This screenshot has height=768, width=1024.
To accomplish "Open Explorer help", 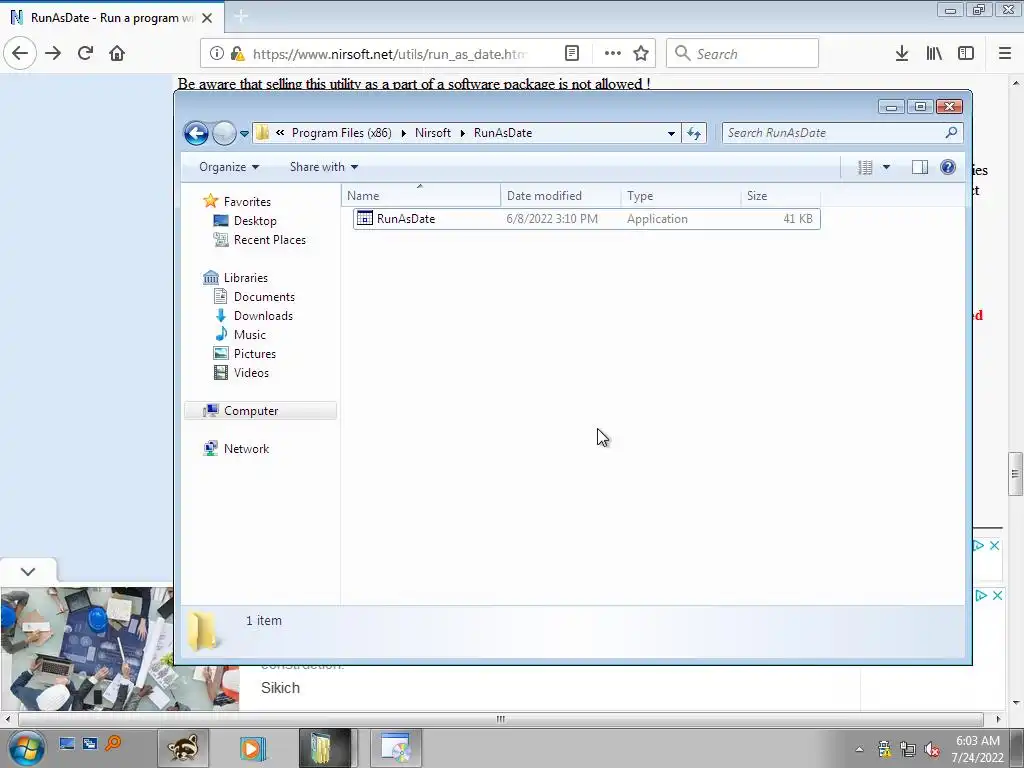I will [x=948, y=167].
